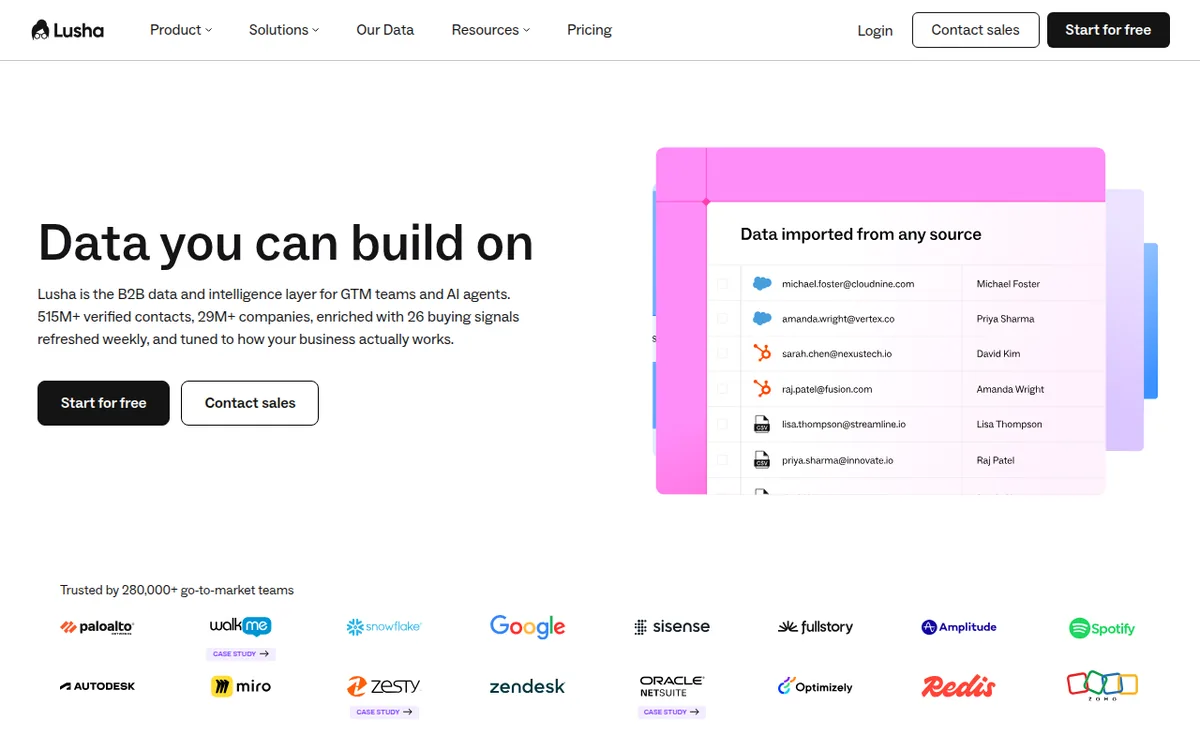Image resolution: width=1200 pixels, height=750 pixels.
Task: Click the Data you can build on headline
Action: tap(286, 242)
